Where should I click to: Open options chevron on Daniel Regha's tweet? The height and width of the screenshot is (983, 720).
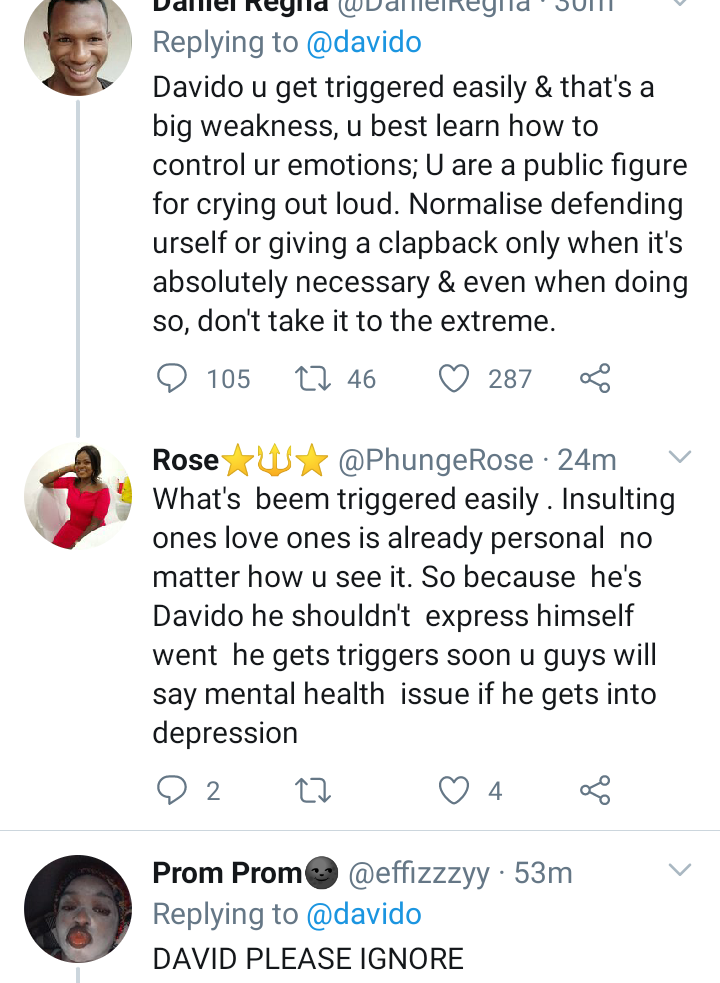(679, 5)
